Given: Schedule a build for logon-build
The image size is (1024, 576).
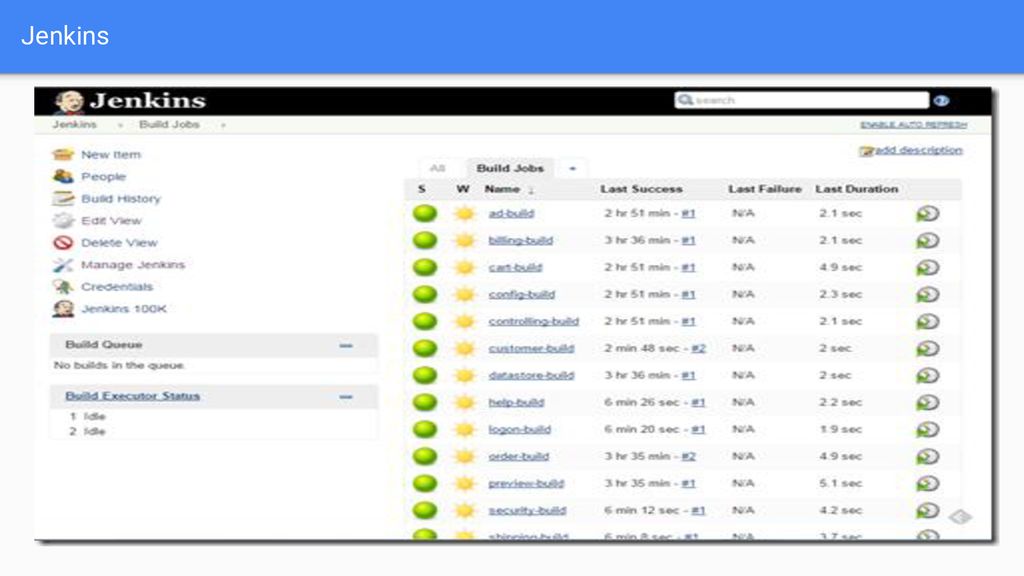Looking at the screenshot, I should pyautogui.click(x=927, y=430).
